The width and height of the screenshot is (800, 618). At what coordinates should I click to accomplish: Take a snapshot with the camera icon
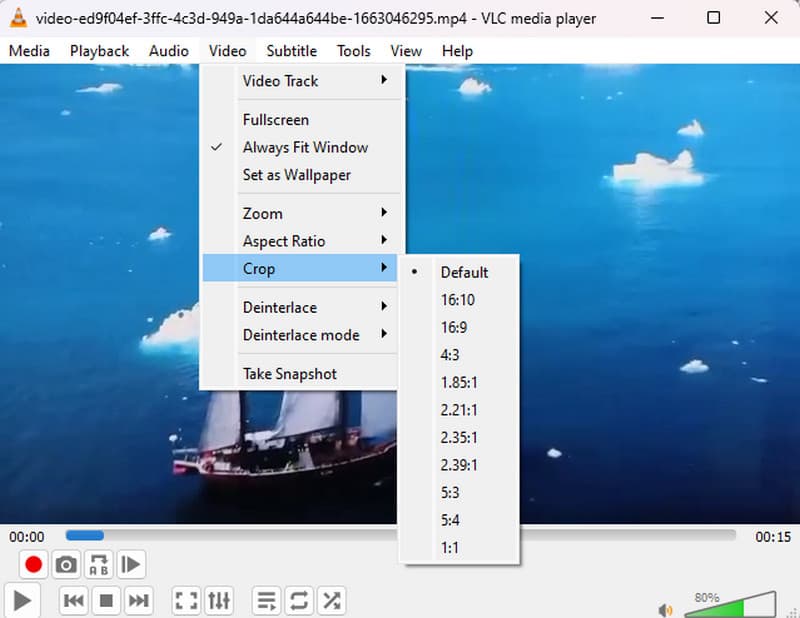coord(66,564)
